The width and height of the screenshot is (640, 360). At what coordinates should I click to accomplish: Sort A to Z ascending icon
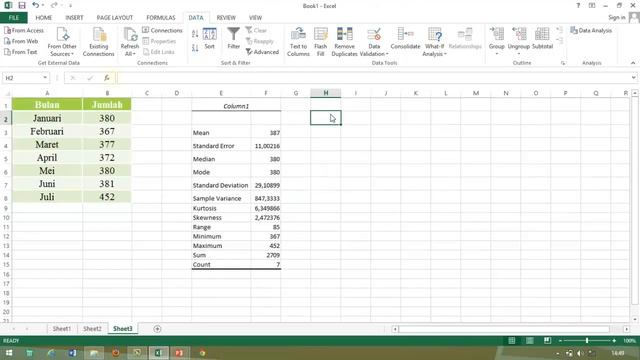point(195,34)
